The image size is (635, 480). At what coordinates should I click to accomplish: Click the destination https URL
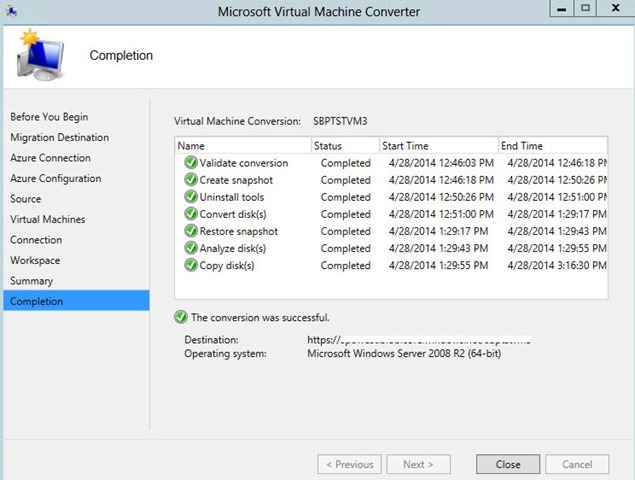click(x=419, y=339)
